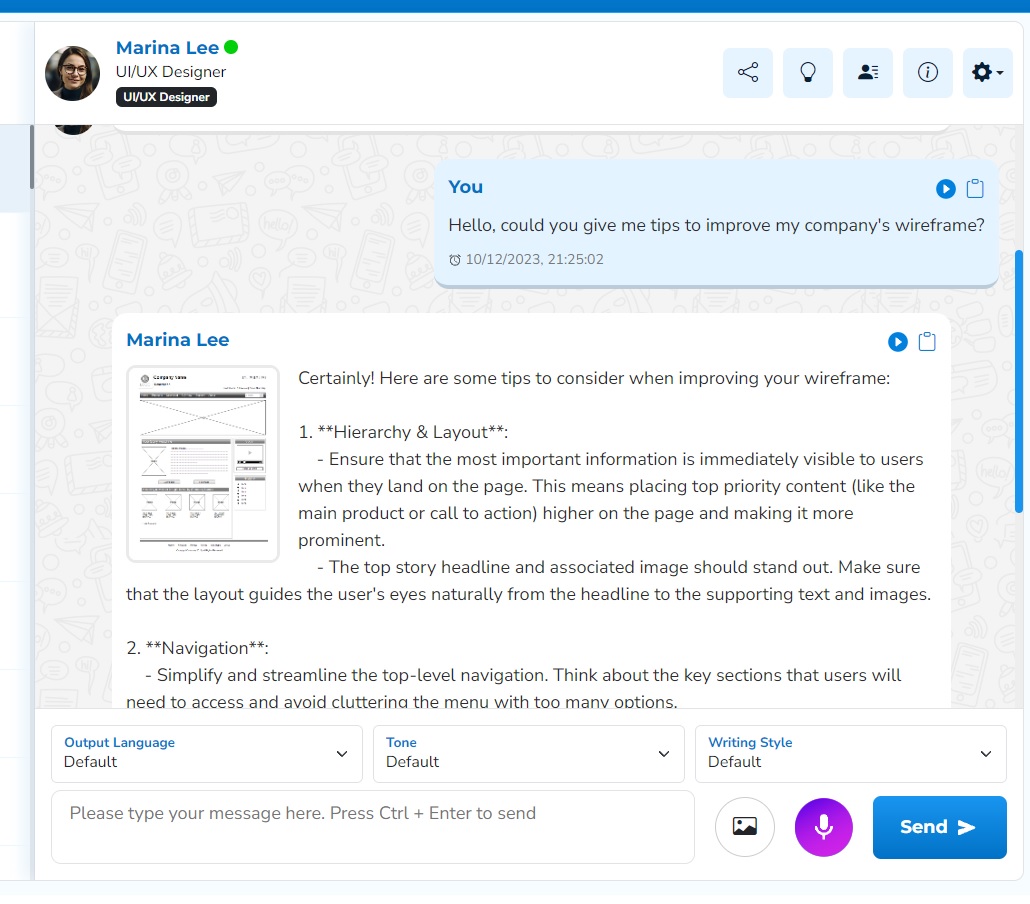Expand the Writing Style dropdown
The height and width of the screenshot is (904, 1030).
point(850,753)
